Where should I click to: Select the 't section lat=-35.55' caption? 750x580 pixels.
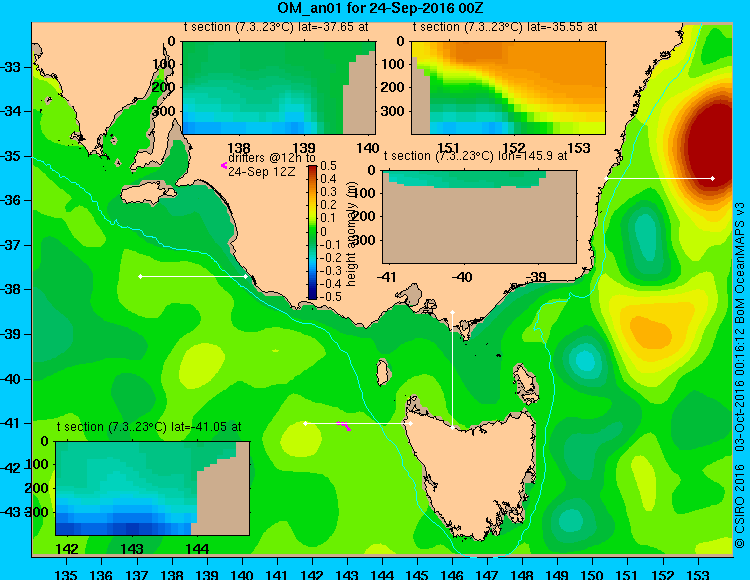point(505,27)
